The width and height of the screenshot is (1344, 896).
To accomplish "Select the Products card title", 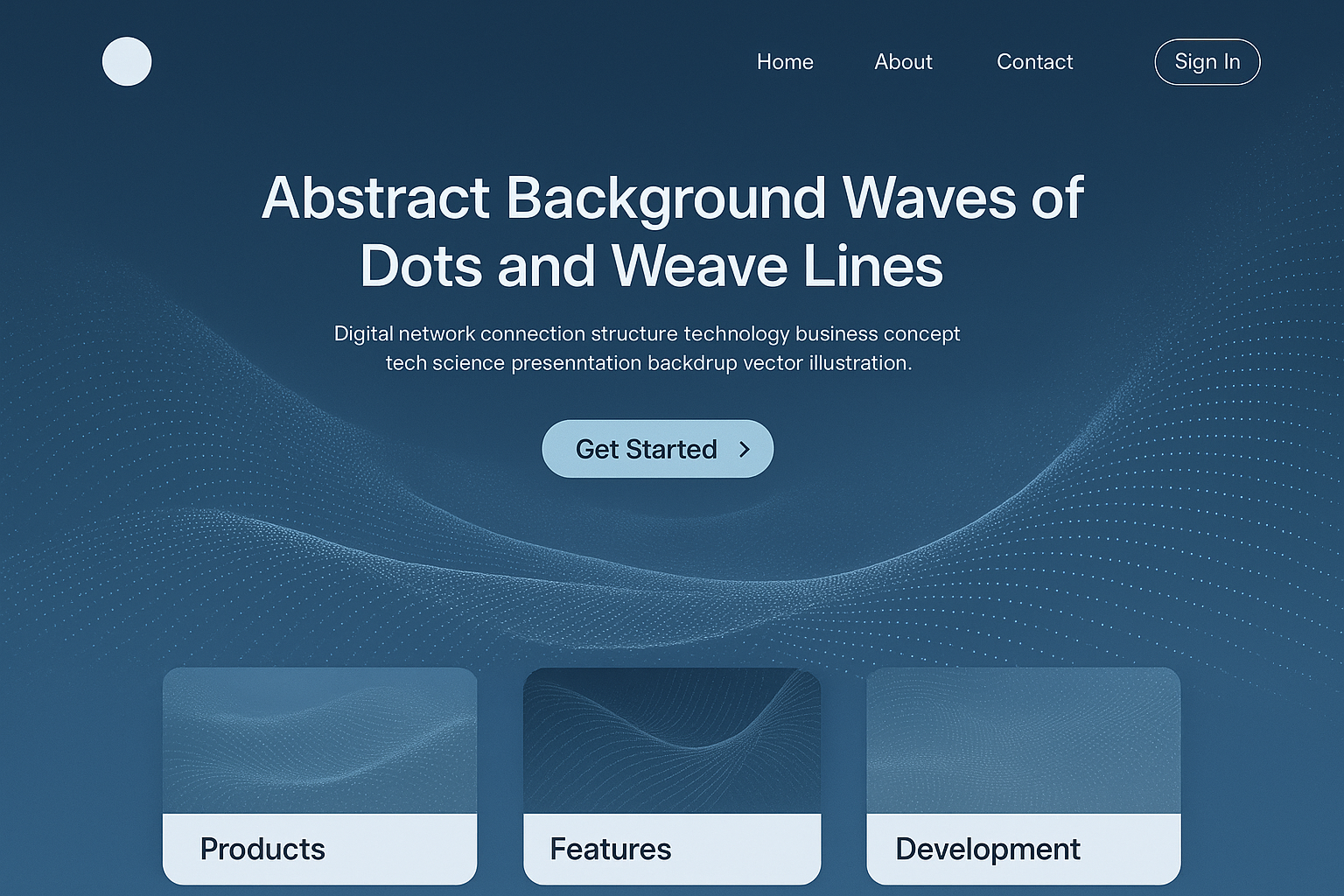I will click(262, 849).
